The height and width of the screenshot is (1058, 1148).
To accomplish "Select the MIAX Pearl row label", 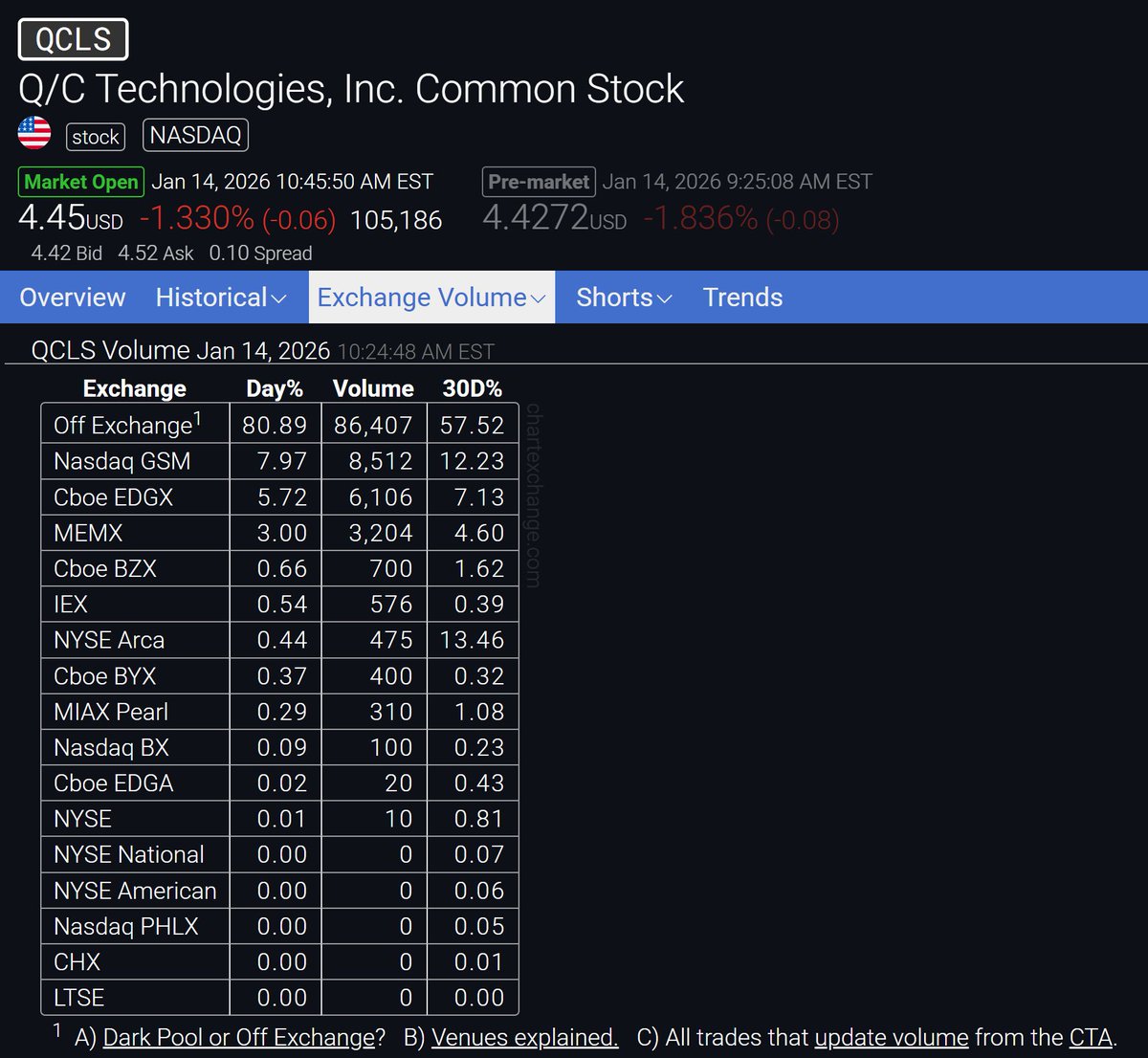I will (x=111, y=712).
